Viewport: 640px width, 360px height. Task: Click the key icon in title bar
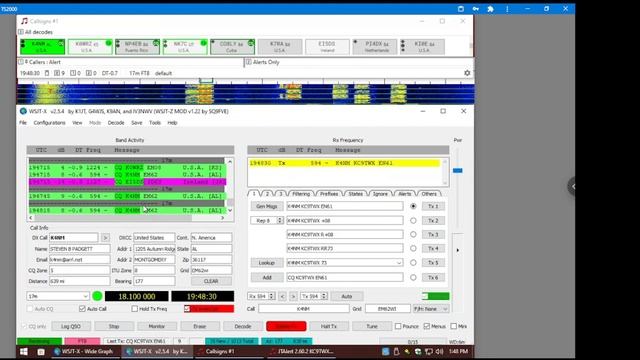476,9
